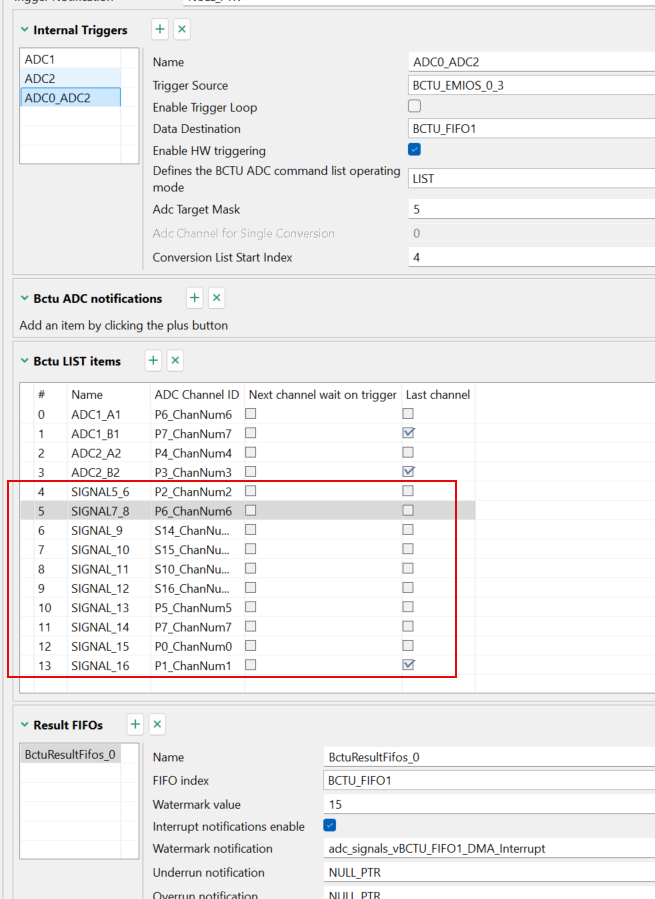Select BctuResultFifos_0 in Result FIFOs list

(x=71, y=755)
